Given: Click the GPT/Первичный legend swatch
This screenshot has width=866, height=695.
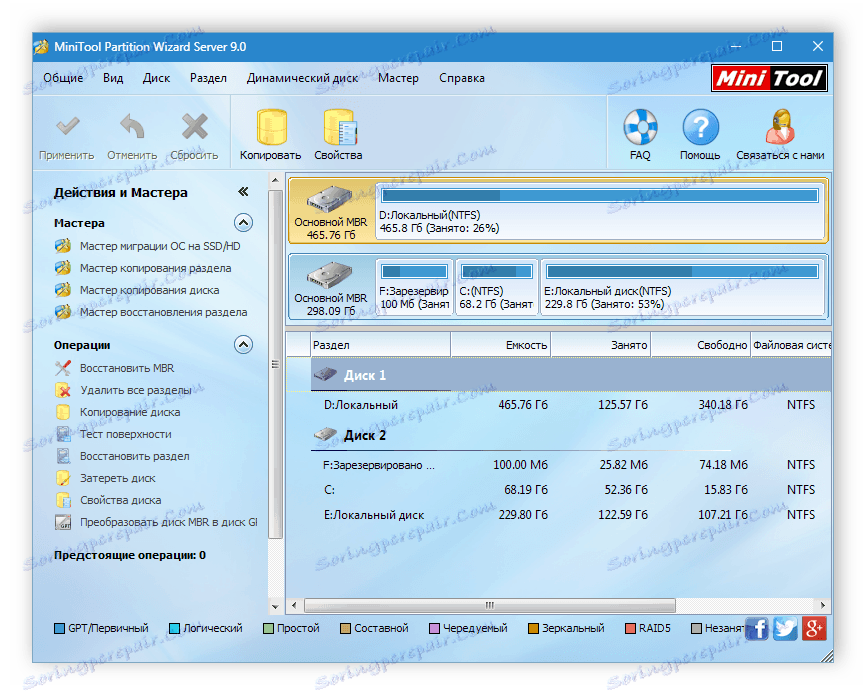Looking at the screenshot, I should point(59,628).
